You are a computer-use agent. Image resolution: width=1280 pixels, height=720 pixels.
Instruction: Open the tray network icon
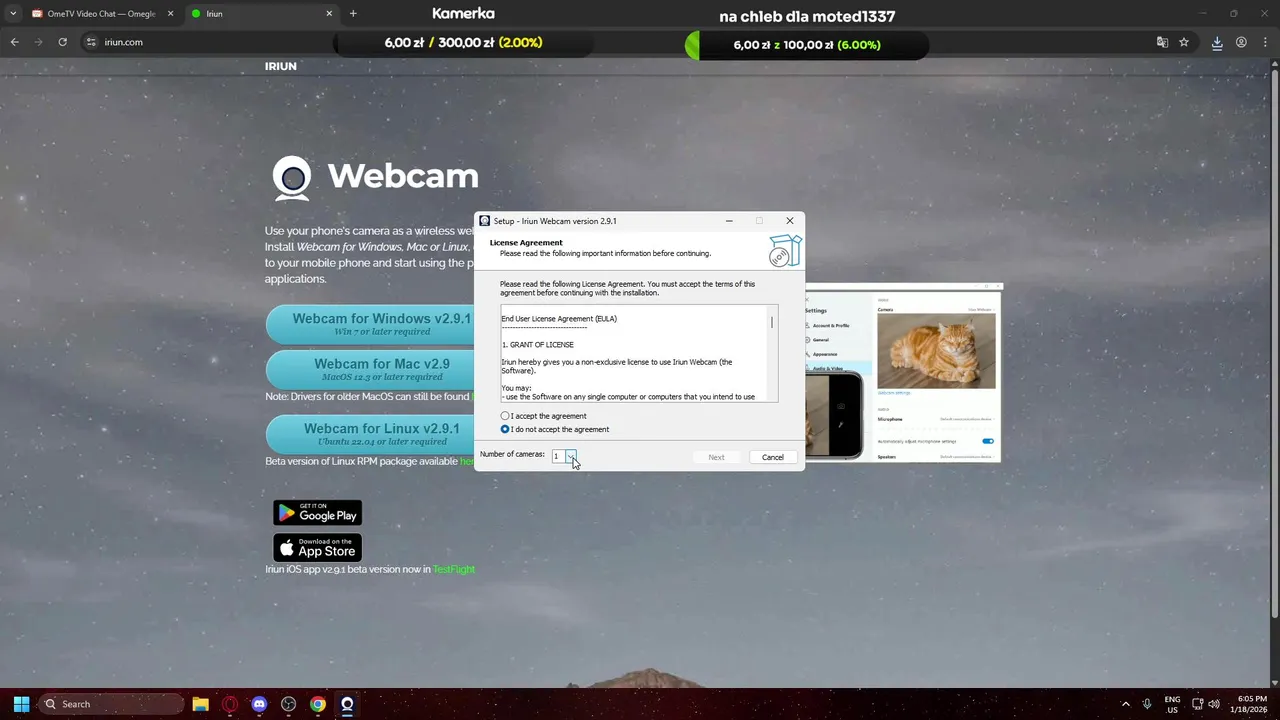point(1197,704)
